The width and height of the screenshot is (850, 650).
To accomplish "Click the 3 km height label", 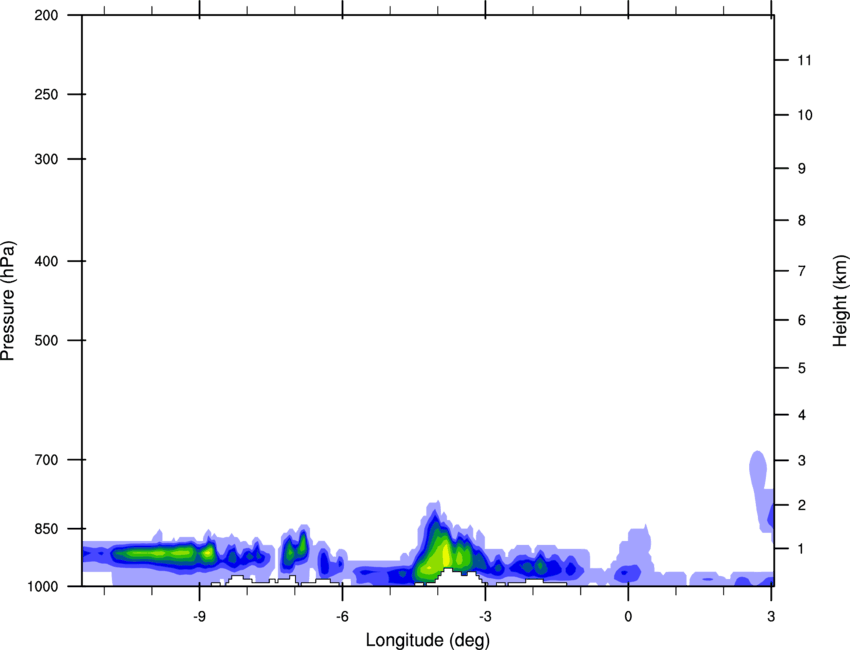I will point(802,461).
